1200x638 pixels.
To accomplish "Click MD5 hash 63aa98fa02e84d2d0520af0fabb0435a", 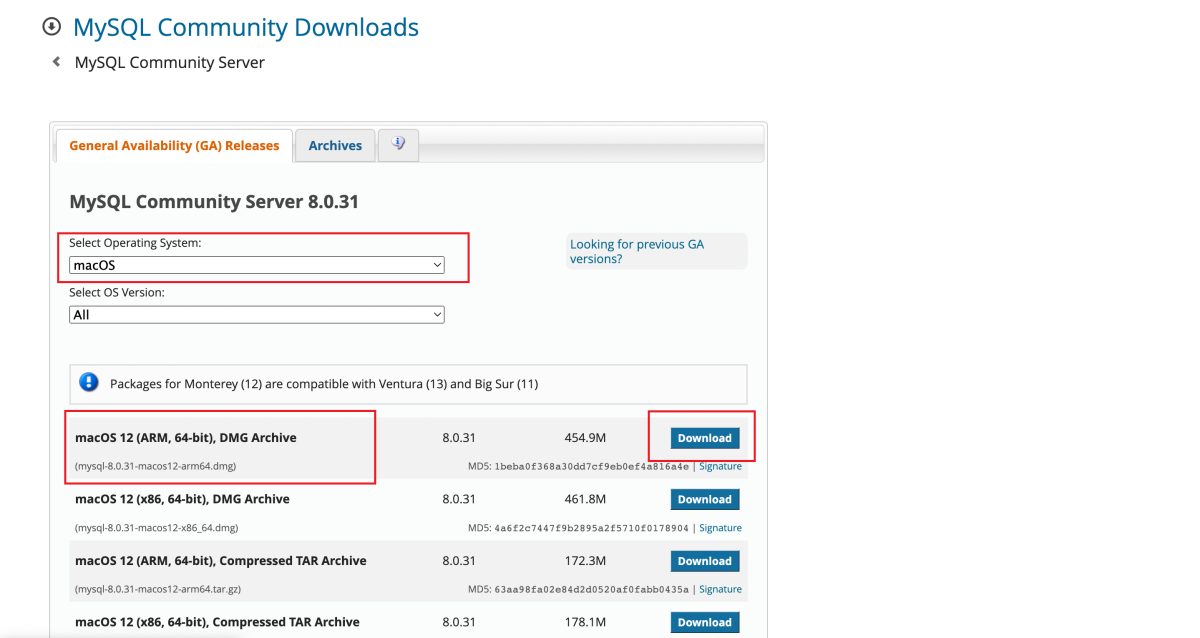I will (x=591, y=589).
